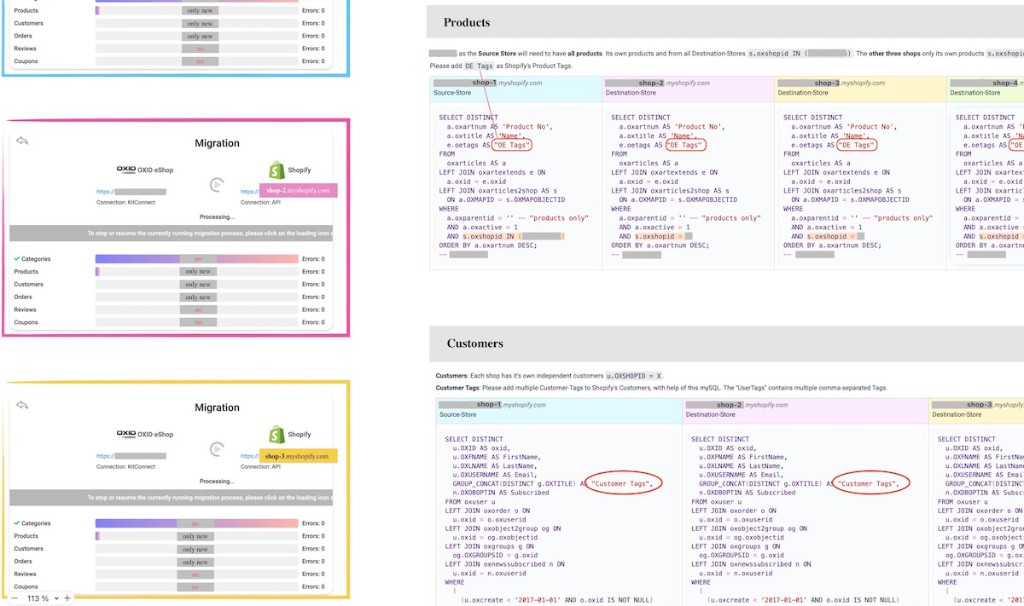Click 'SELECT DISTINCT' in shop-2 Customers query
The width and height of the screenshot is (1024, 606).
click(x=720, y=439)
